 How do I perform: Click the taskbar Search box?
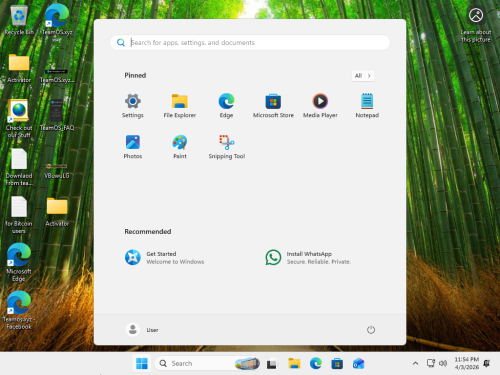(x=207, y=363)
